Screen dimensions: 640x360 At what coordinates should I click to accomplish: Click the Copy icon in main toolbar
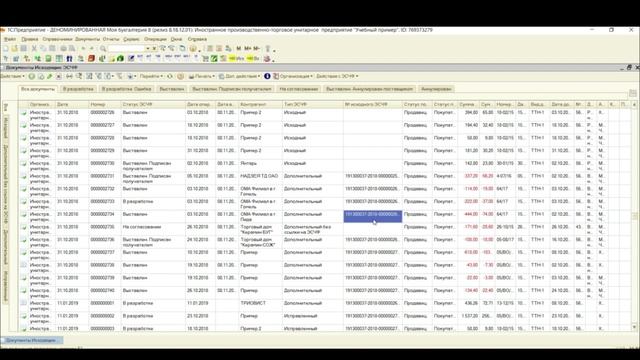[x=43, y=49]
